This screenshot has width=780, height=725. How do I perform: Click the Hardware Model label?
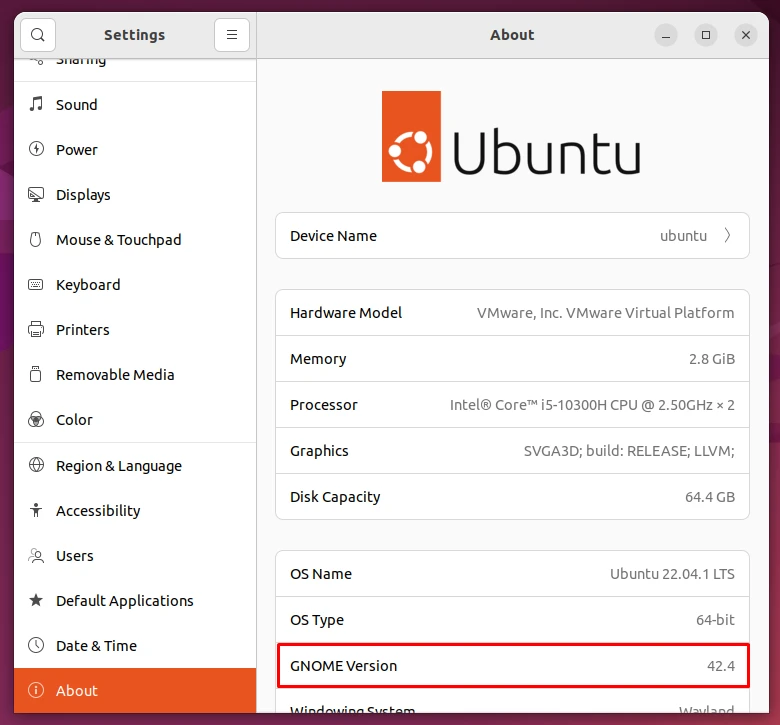click(346, 313)
